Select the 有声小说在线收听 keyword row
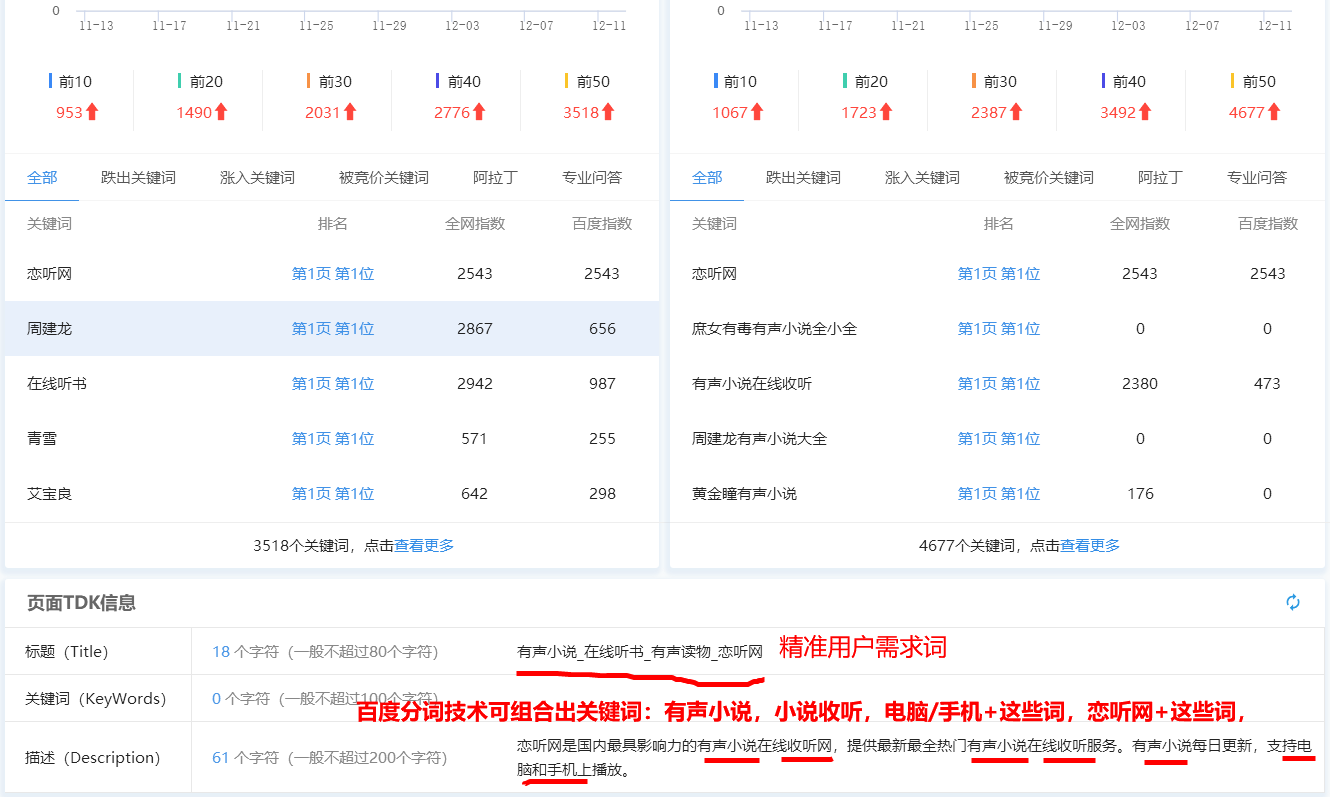 tap(752, 384)
